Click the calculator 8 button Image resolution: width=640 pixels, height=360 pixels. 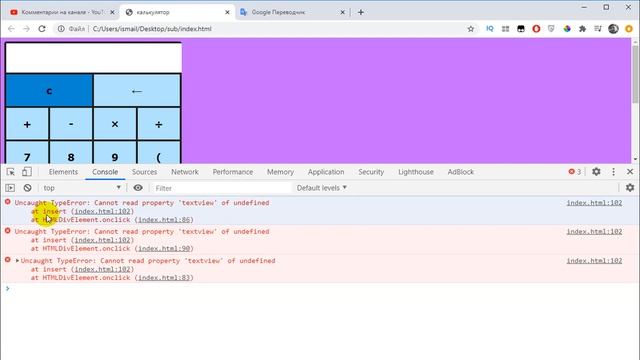[x=71, y=153]
